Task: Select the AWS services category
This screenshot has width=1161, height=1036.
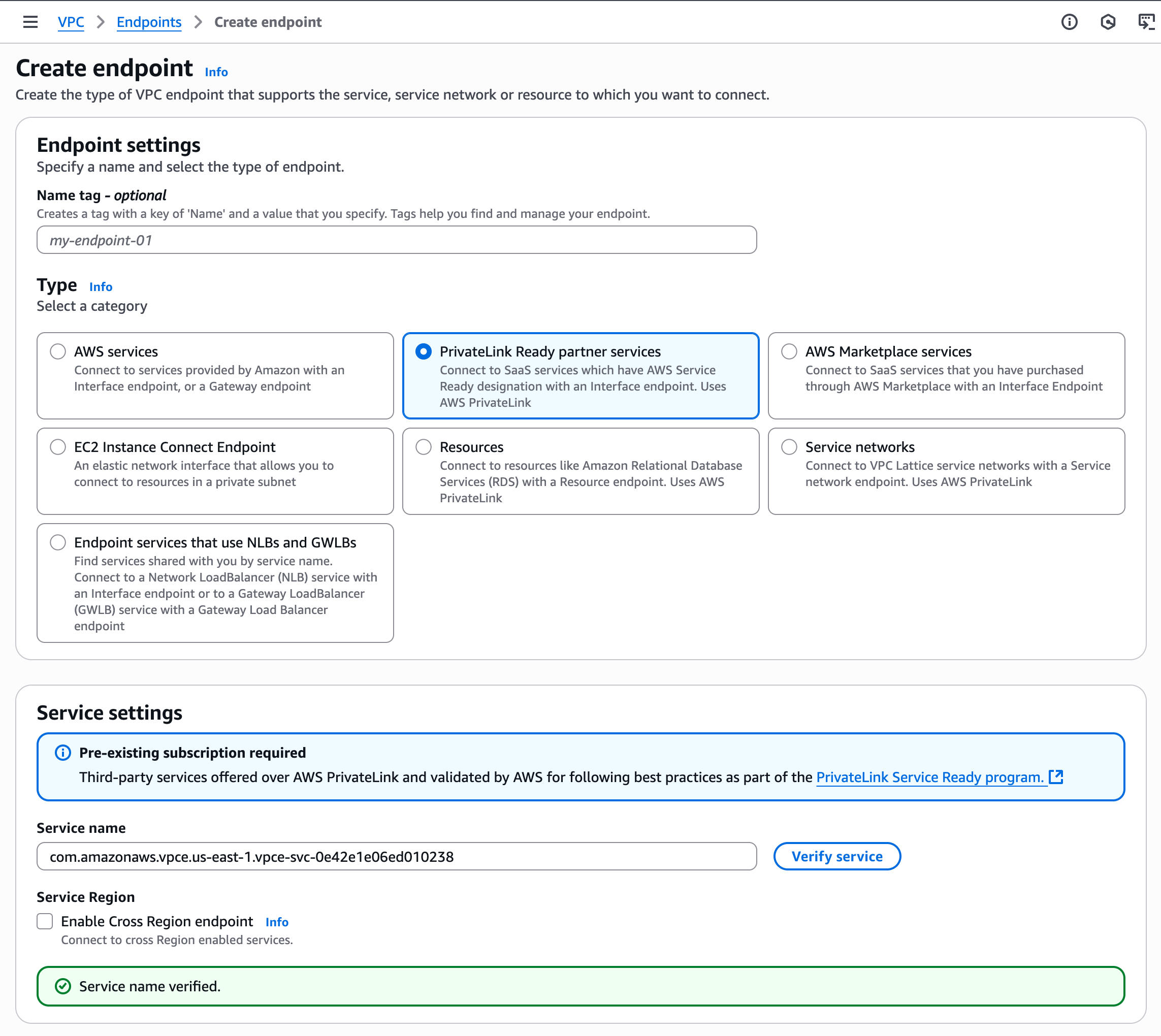Action: 57,352
